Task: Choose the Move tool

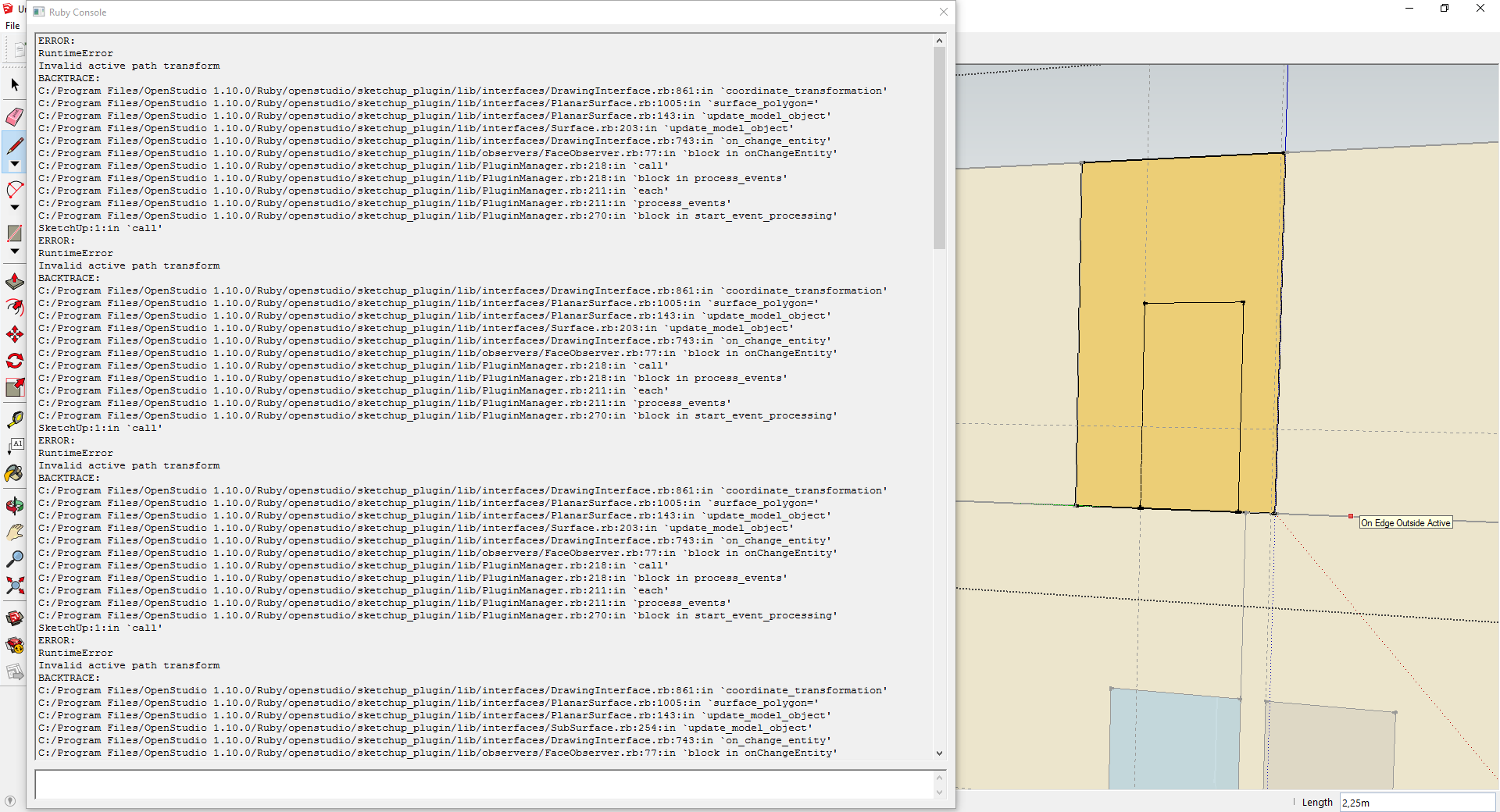Action: [14, 334]
